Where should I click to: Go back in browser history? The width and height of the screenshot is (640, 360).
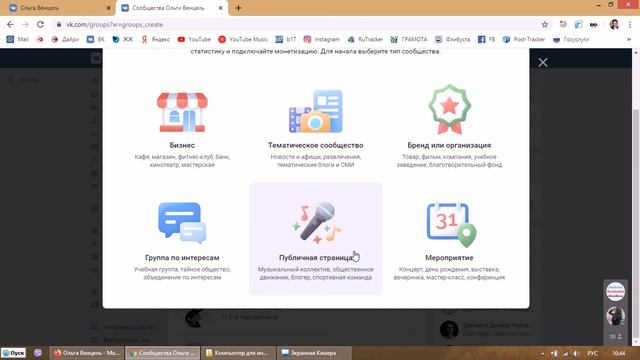tap(10, 24)
